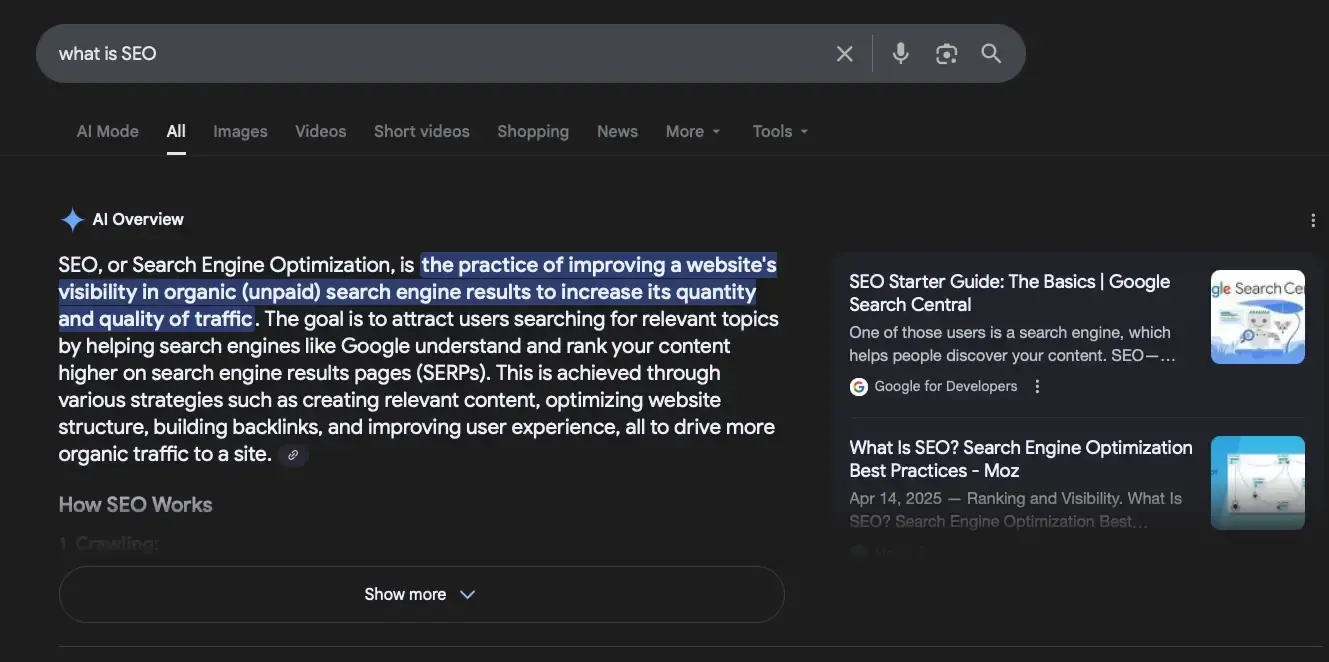The image size is (1329, 662).
Task: Open the Images tab
Action: pyautogui.click(x=240, y=131)
